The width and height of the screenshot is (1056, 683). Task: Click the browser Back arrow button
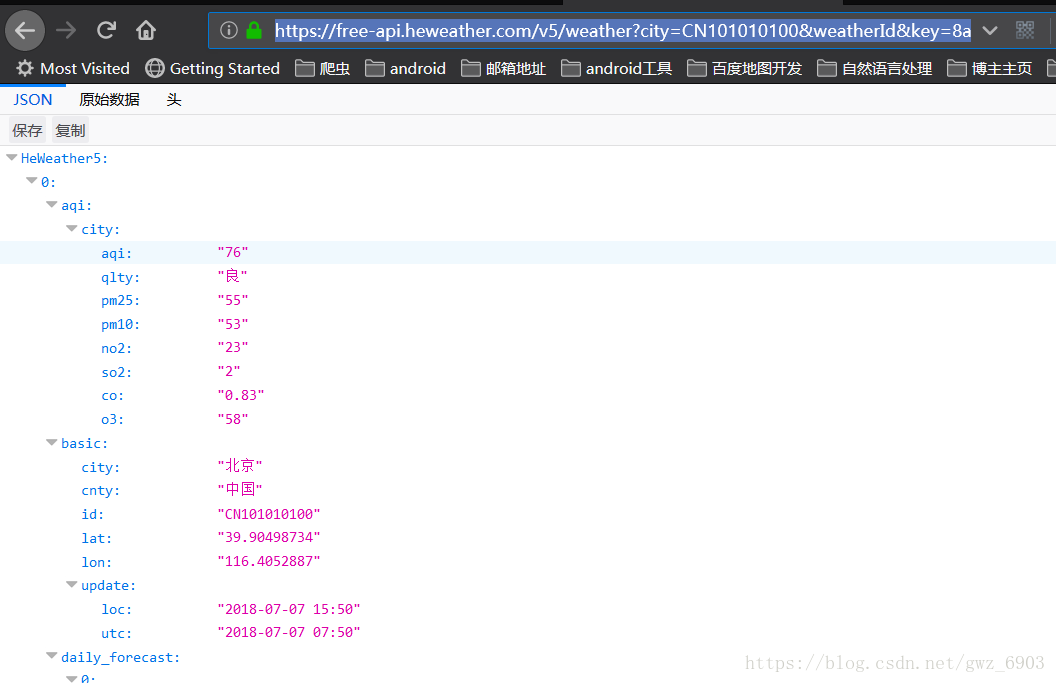pyautogui.click(x=25, y=30)
